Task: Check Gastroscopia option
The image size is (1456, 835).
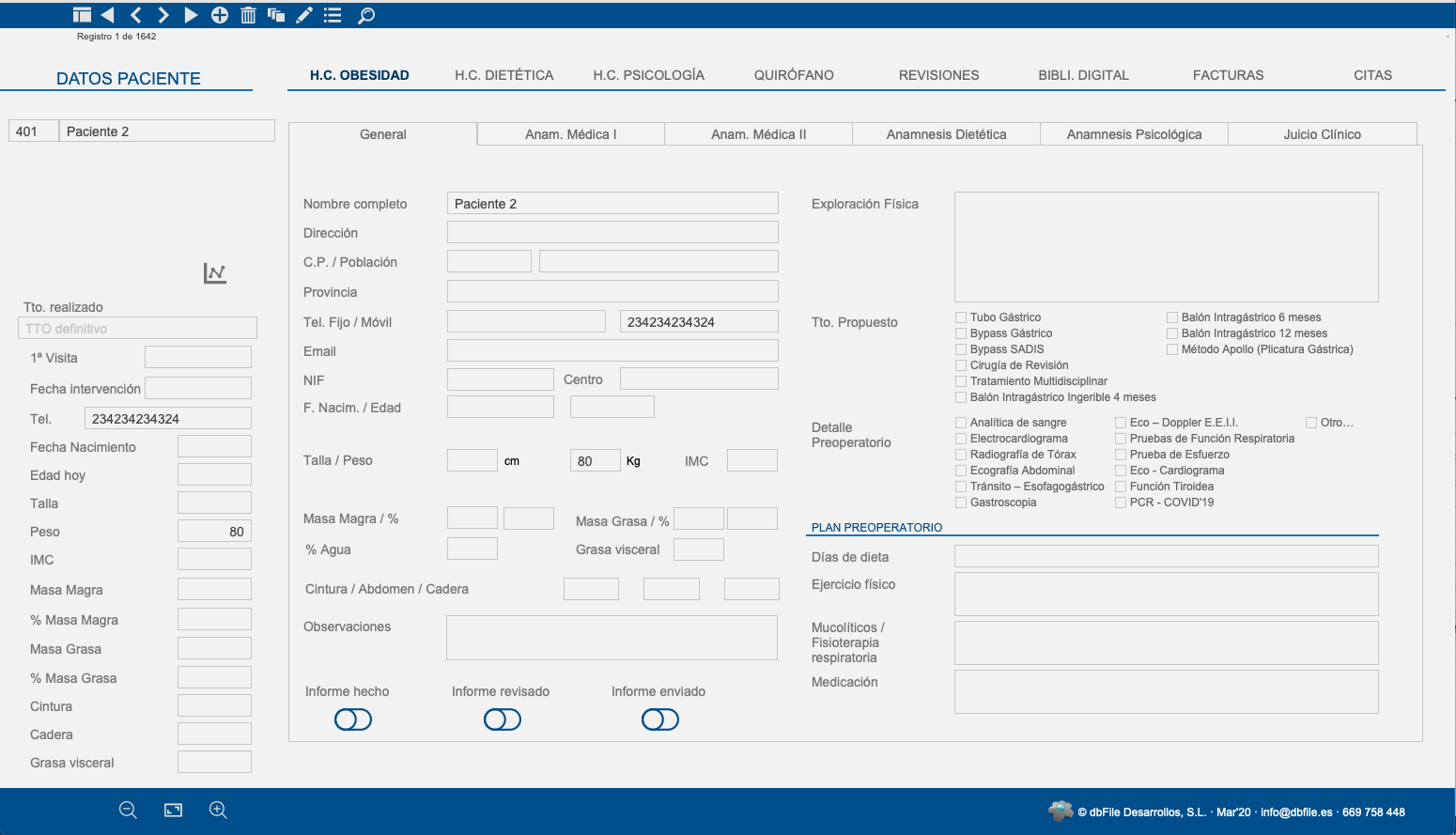Action: (961, 503)
